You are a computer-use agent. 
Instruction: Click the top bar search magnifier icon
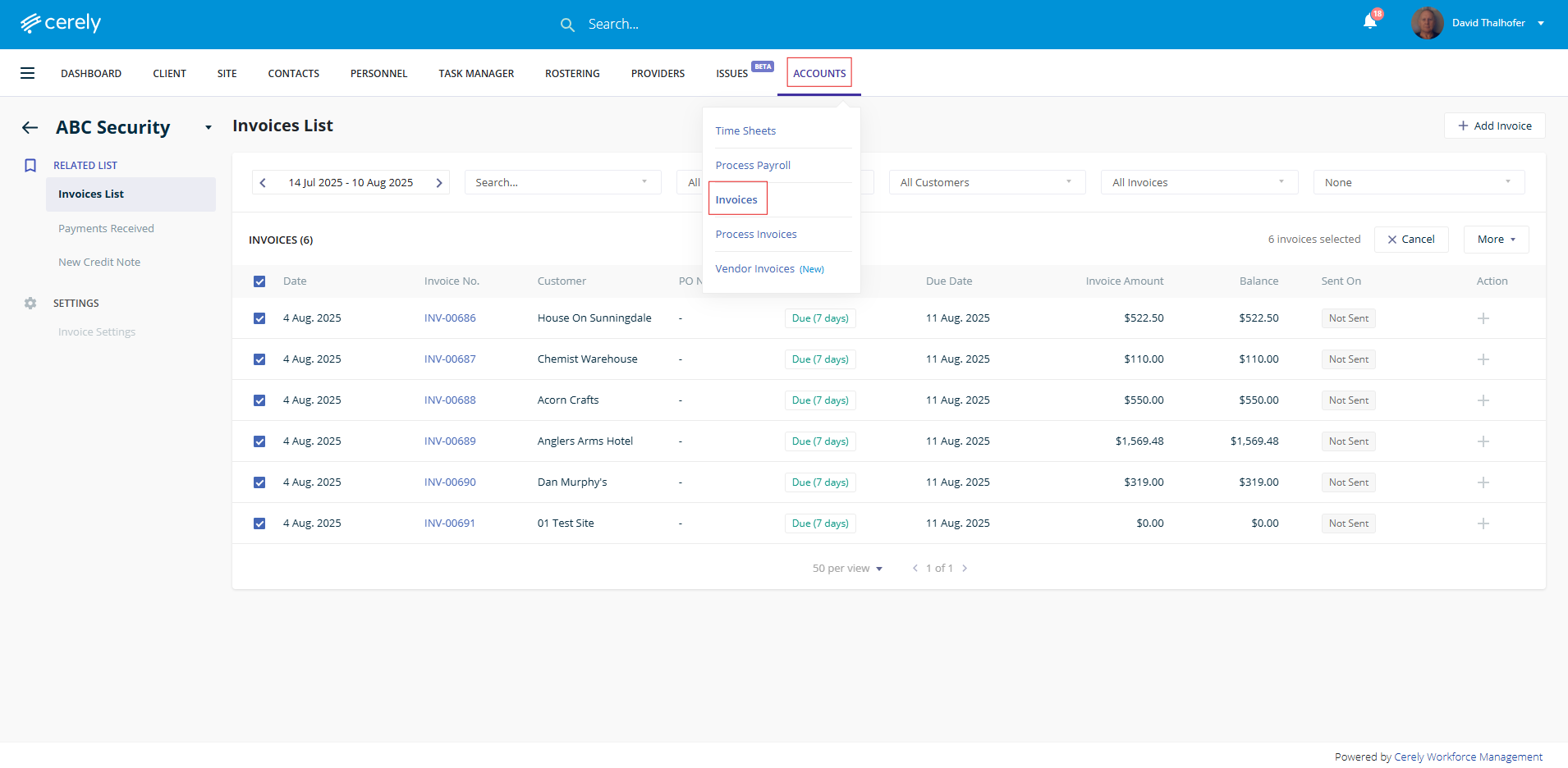click(x=567, y=25)
